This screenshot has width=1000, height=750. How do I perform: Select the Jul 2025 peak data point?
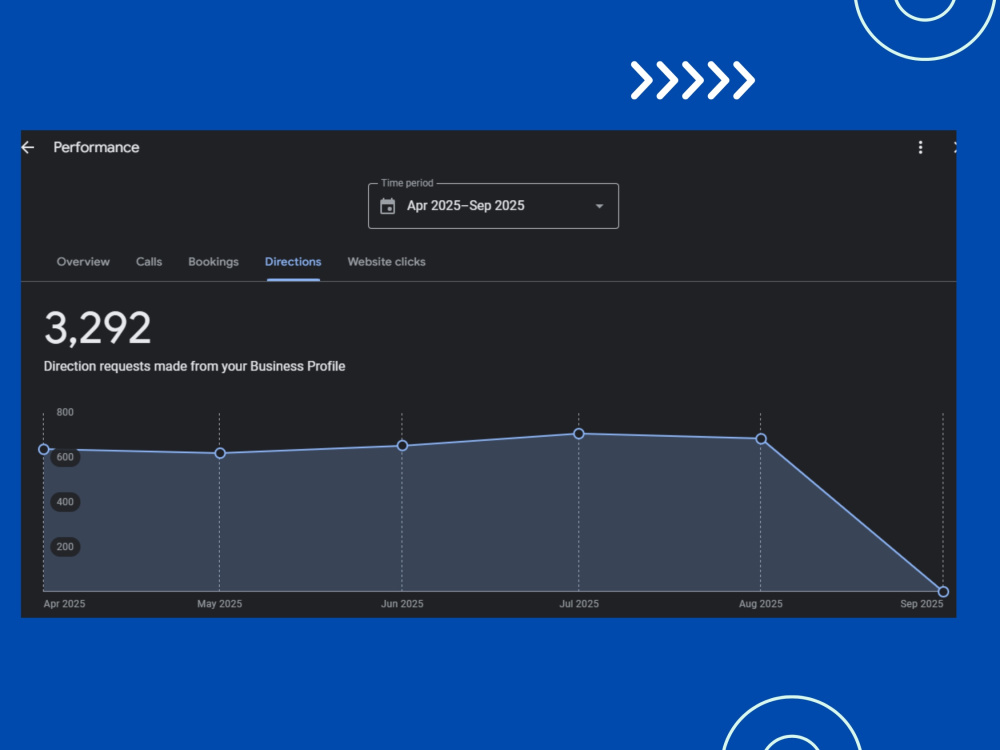[x=579, y=434]
